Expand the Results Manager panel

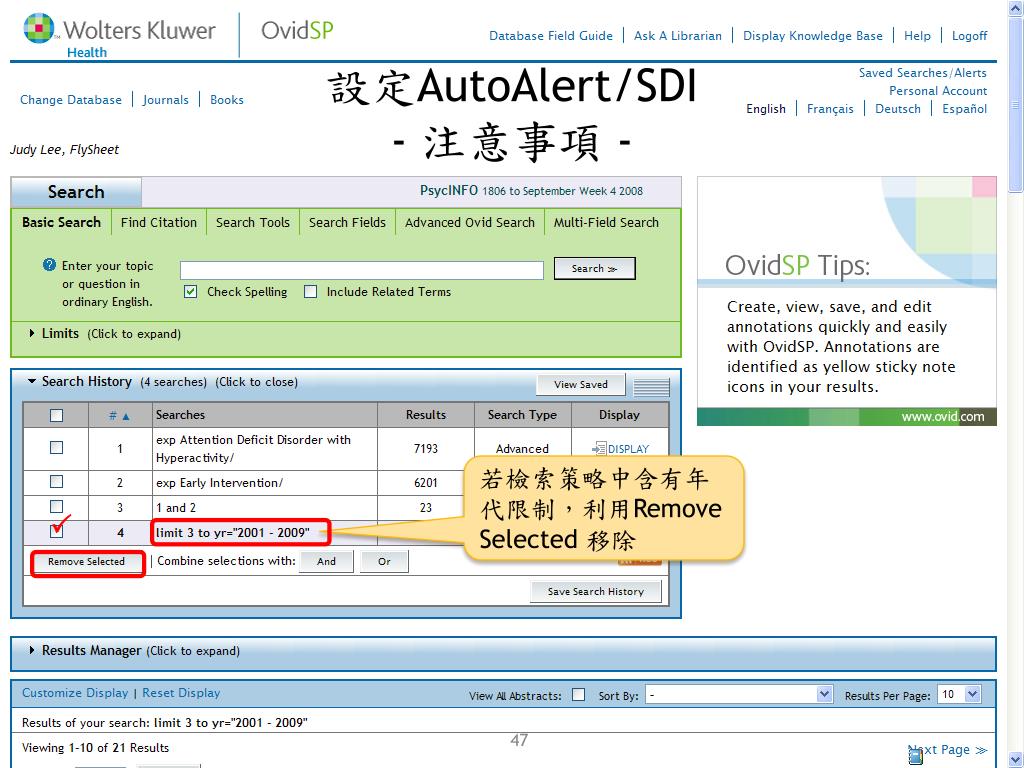[31, 650]
